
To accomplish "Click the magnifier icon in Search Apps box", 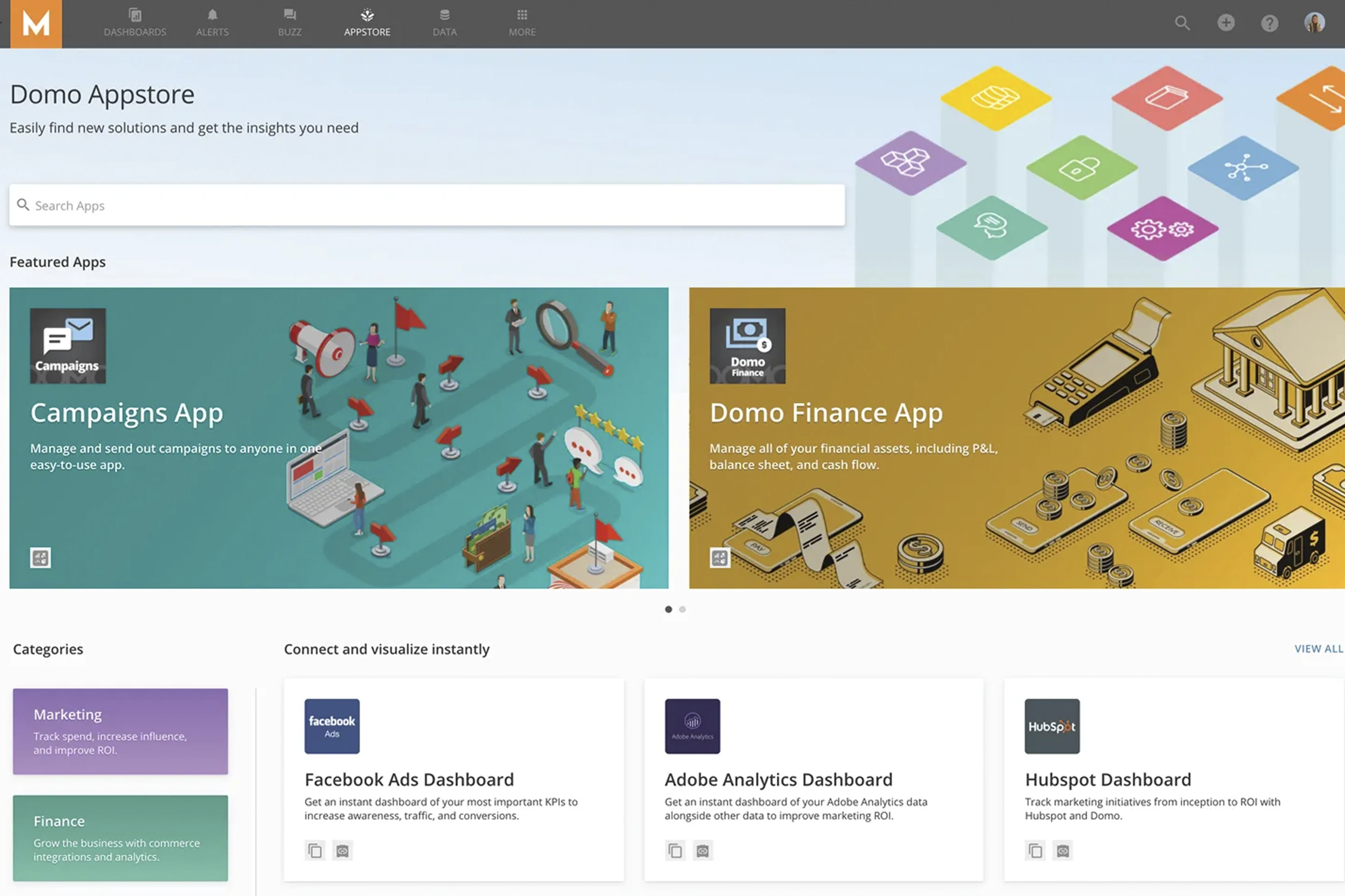I will [x=23, y=205].
